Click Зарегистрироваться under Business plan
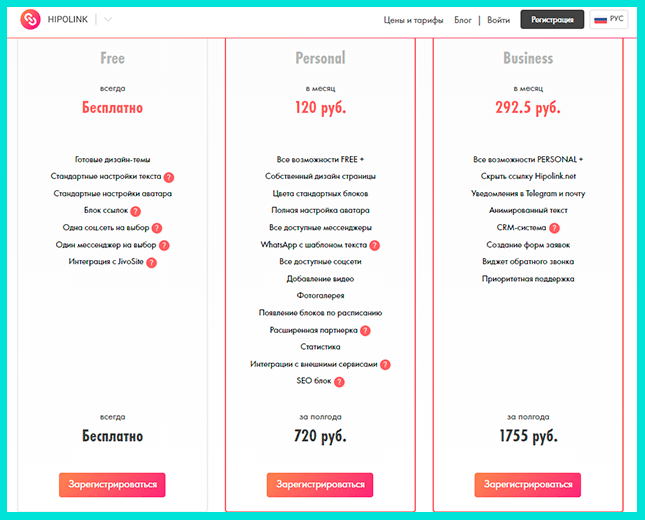645x520 pixels. tap(528, 485)
